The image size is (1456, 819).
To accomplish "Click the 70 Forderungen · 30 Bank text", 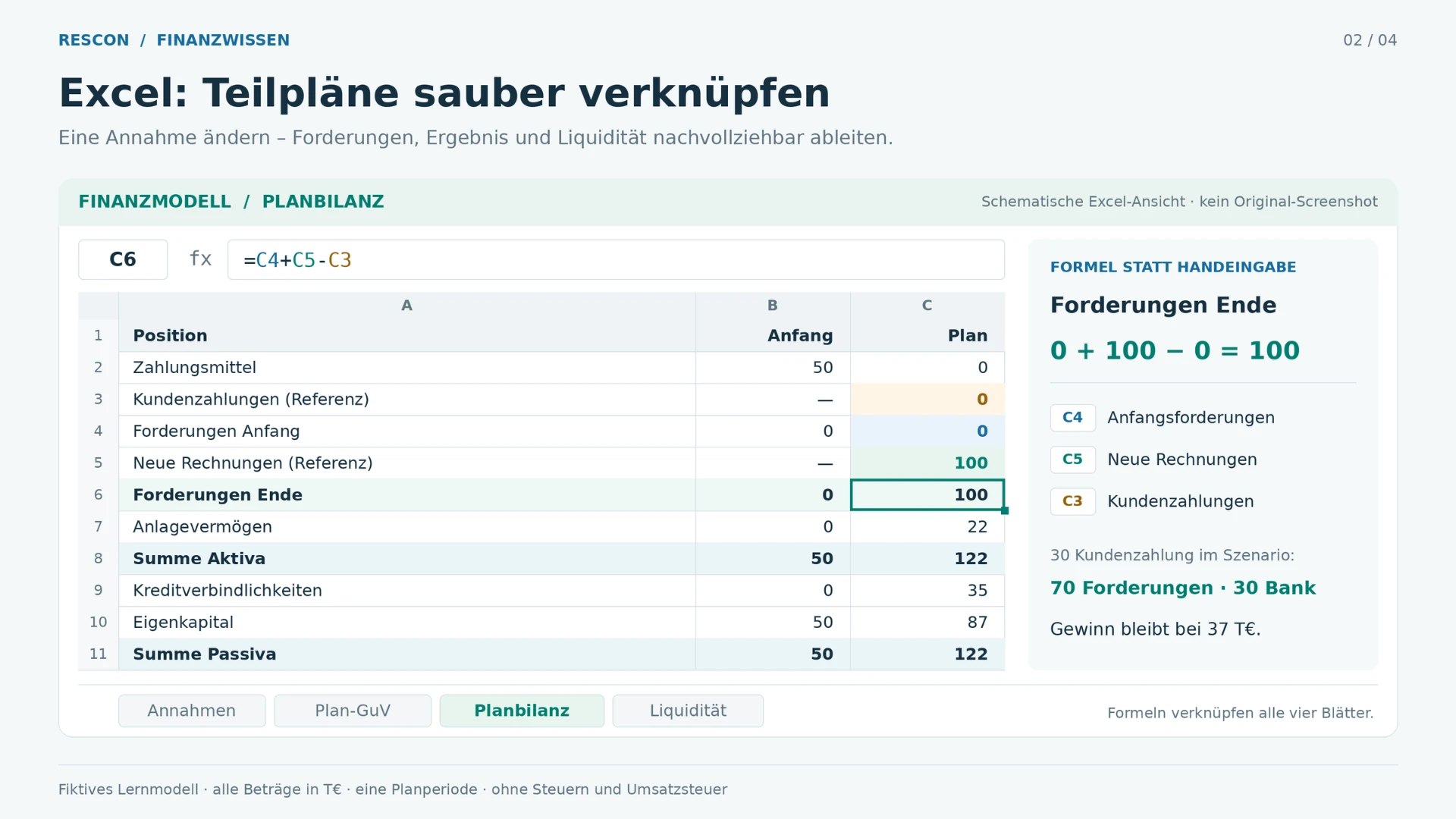I will coord(1183,588).
